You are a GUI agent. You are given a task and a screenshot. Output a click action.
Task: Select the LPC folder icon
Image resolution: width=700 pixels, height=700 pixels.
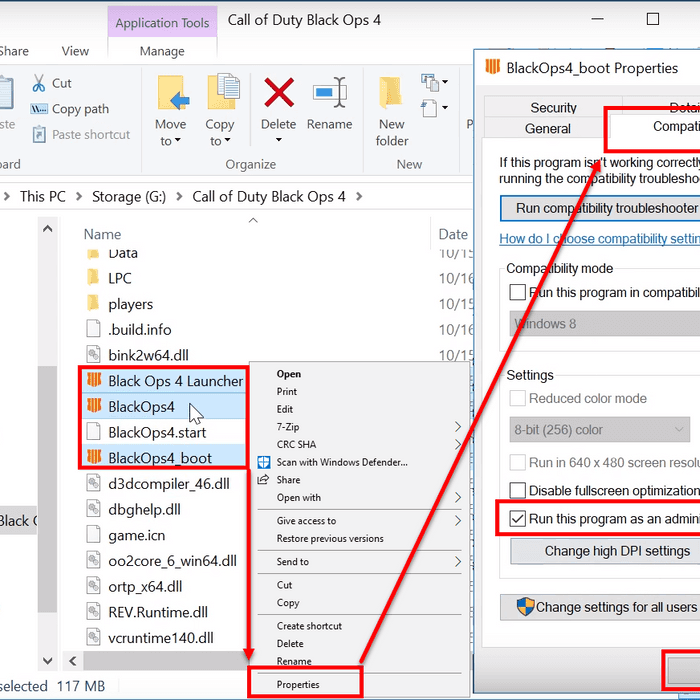click(x=93, y=277)
